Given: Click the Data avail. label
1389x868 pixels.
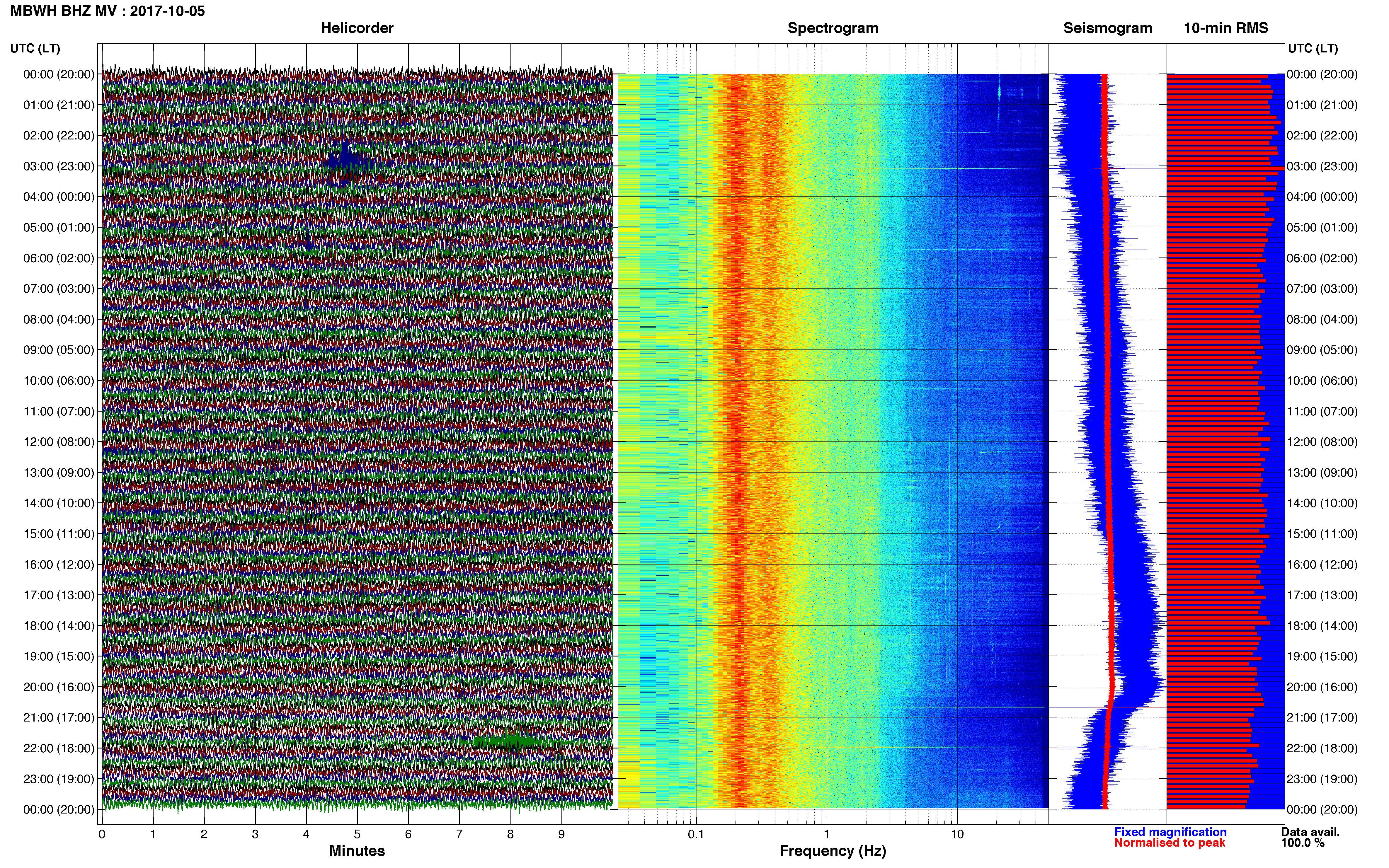Looking at the screenshot, I should click(1310, 832).
